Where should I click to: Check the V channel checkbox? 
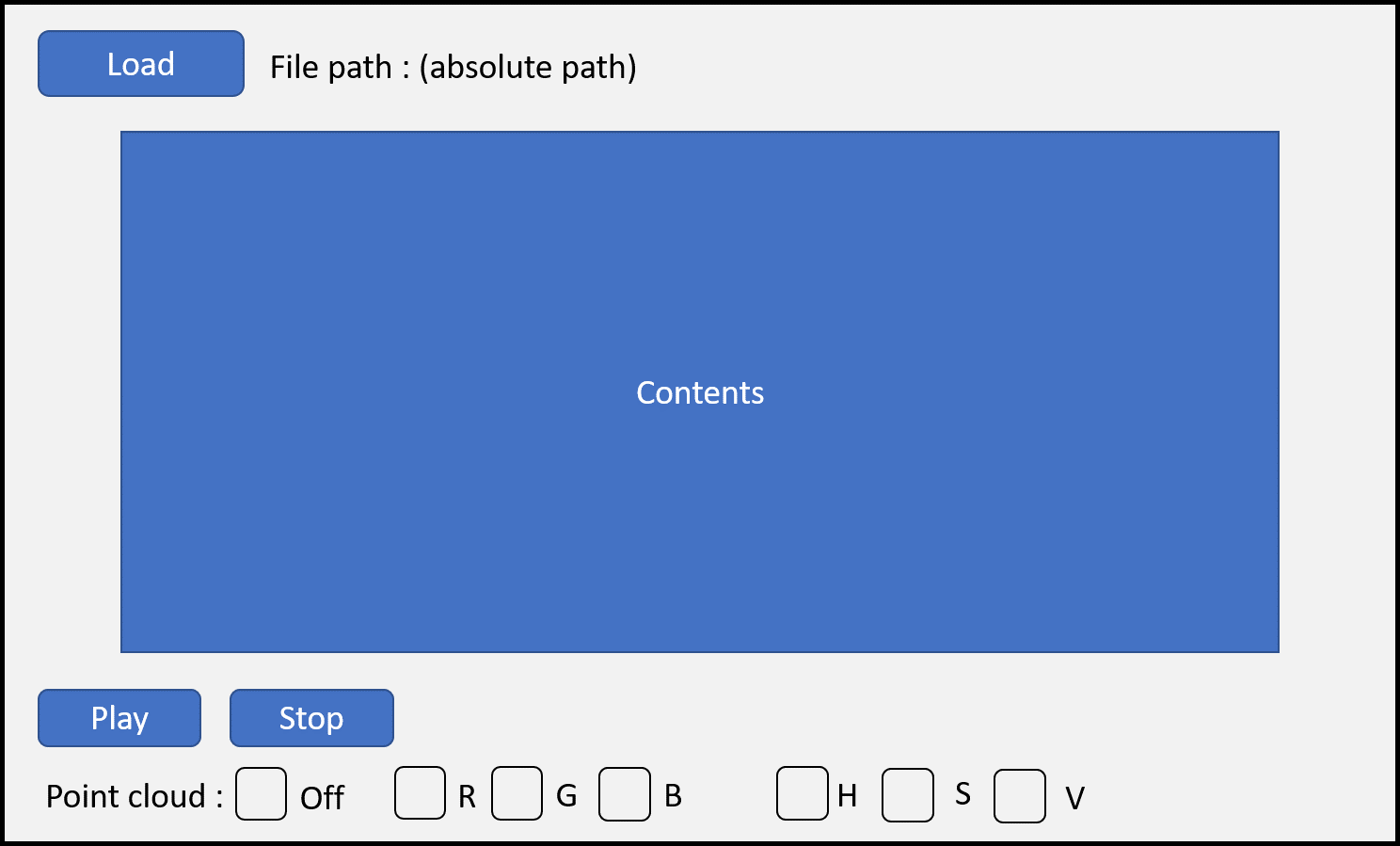pos(1019,796)
